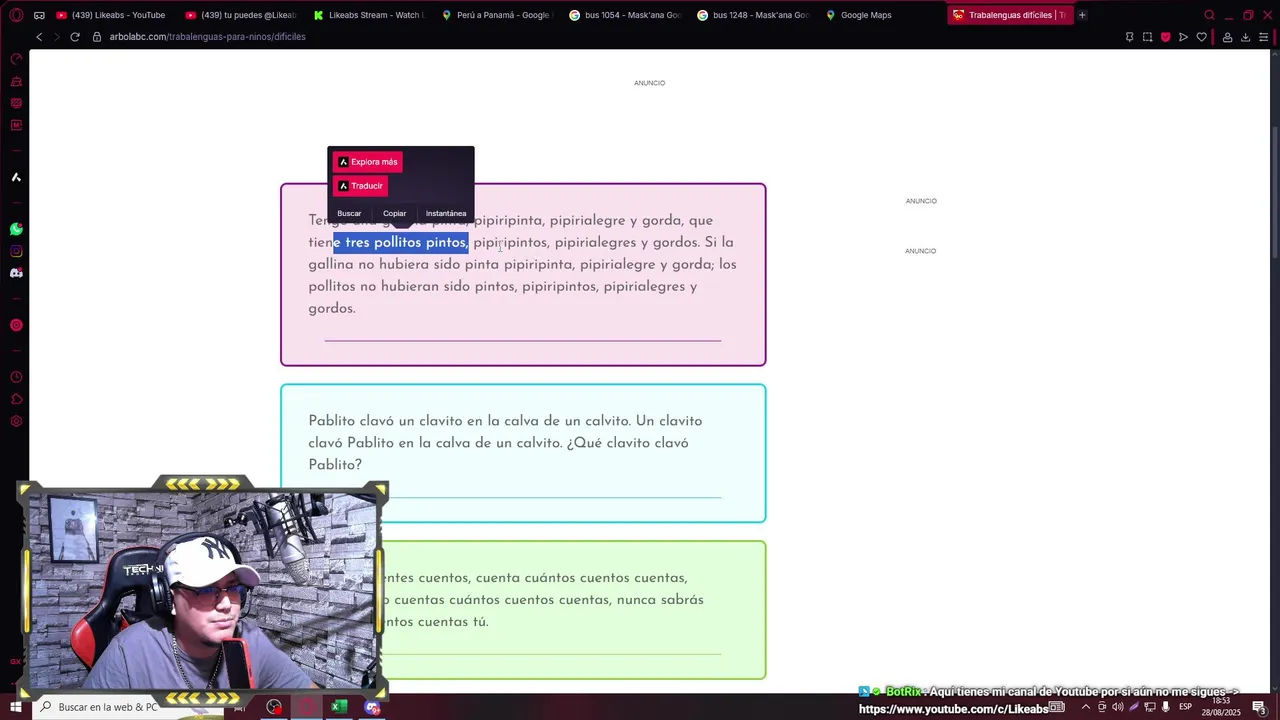This screenshot has width=1280, height=720.
Task: Reload the current page
Action: [75, 37]
